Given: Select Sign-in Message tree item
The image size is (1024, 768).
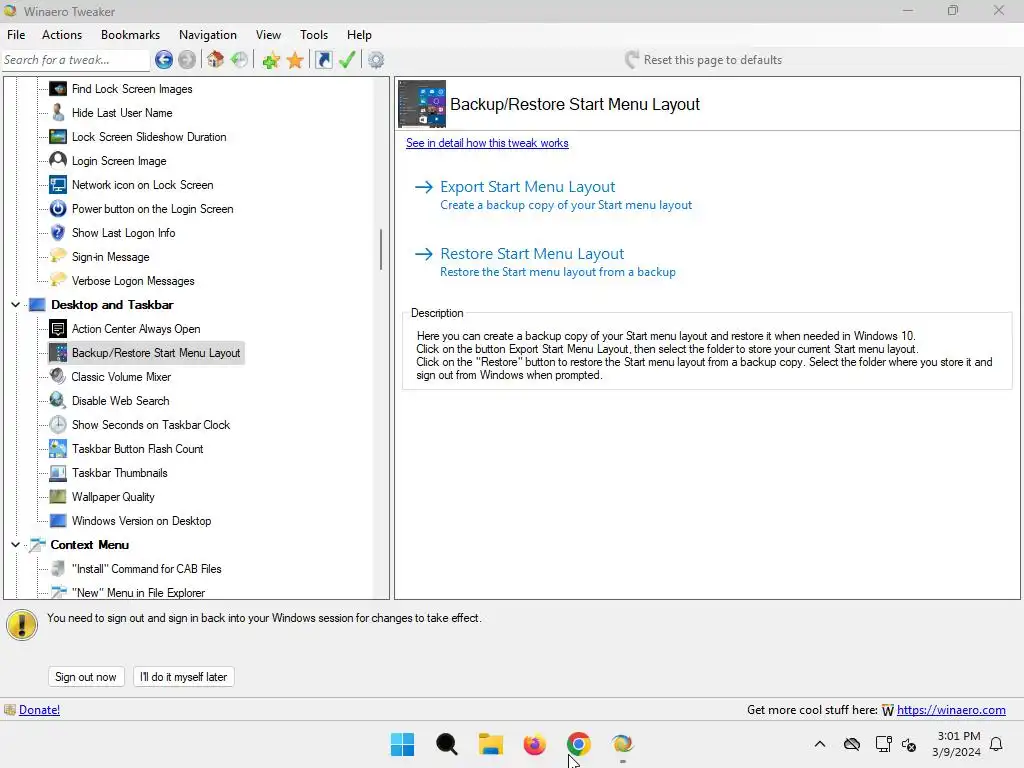Looking at the screenshot, I should [x=110, y=257].
